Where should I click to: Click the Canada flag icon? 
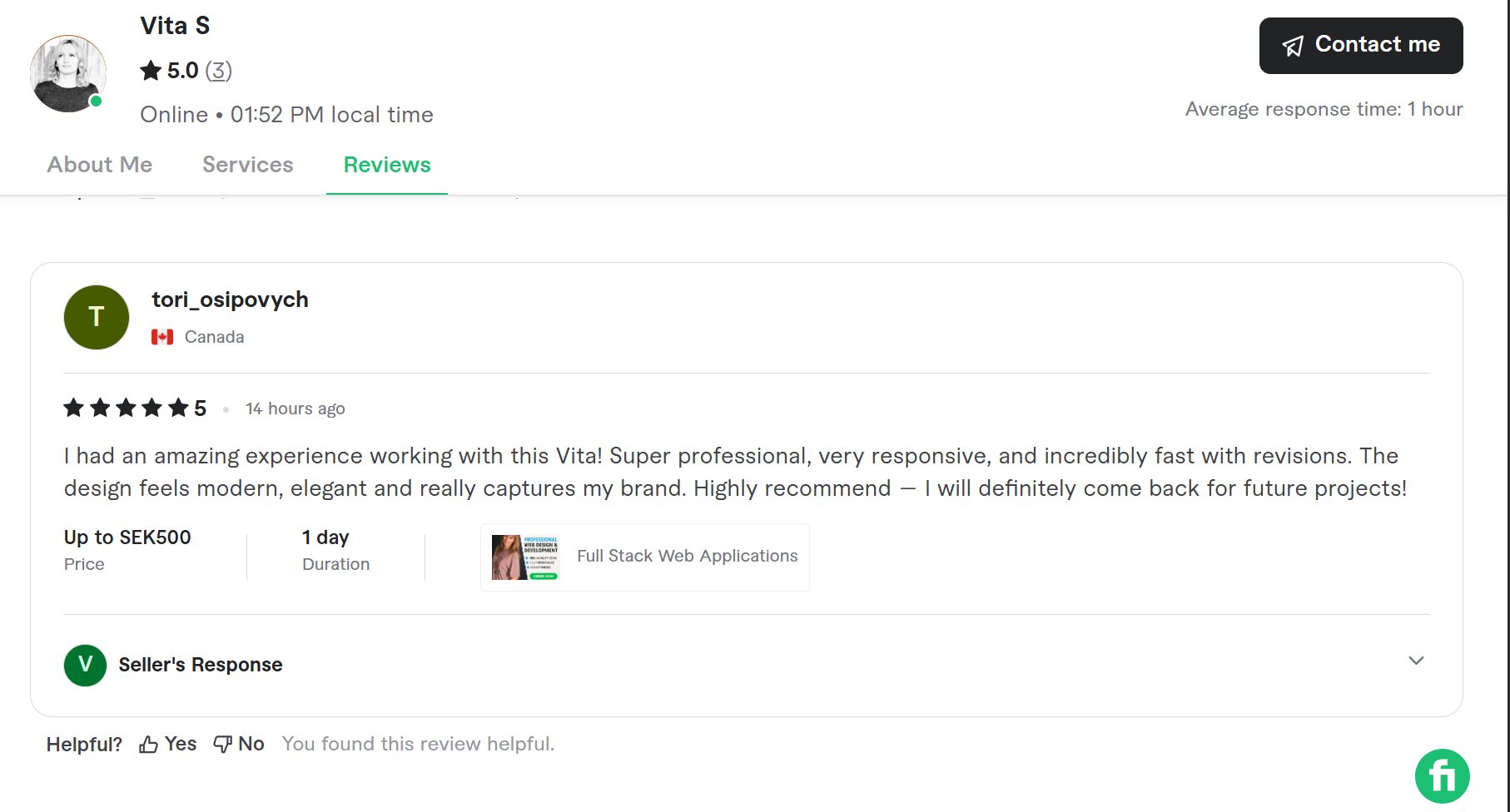click(162, 337)
